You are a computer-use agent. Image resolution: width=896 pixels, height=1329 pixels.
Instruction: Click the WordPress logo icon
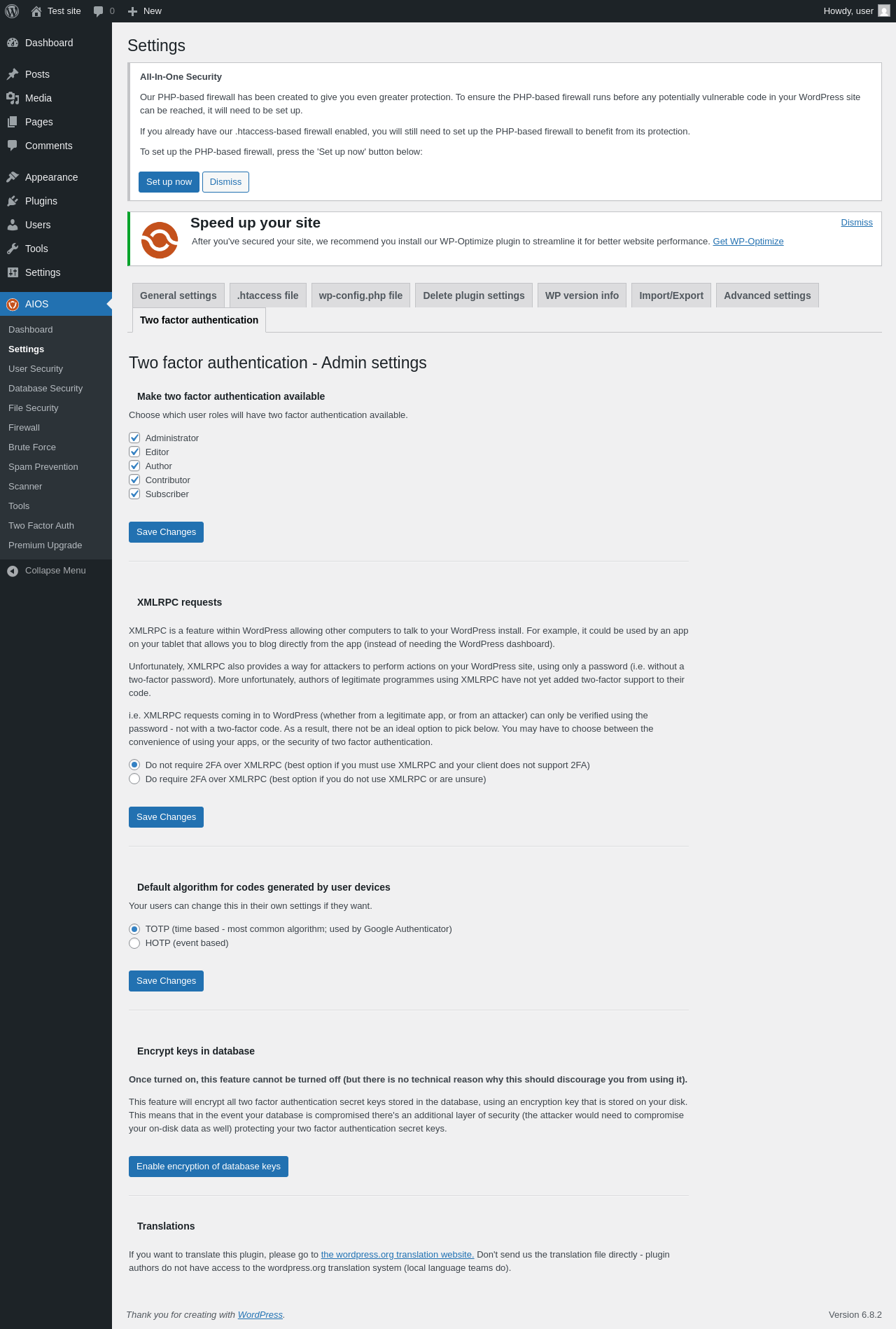[12, 11]
